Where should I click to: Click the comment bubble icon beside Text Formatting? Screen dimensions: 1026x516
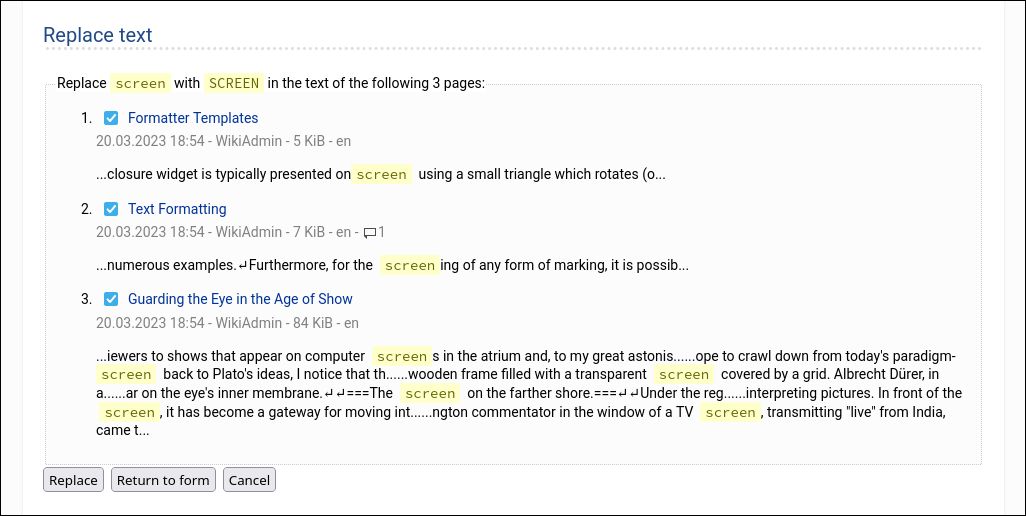tap(369, 232)
